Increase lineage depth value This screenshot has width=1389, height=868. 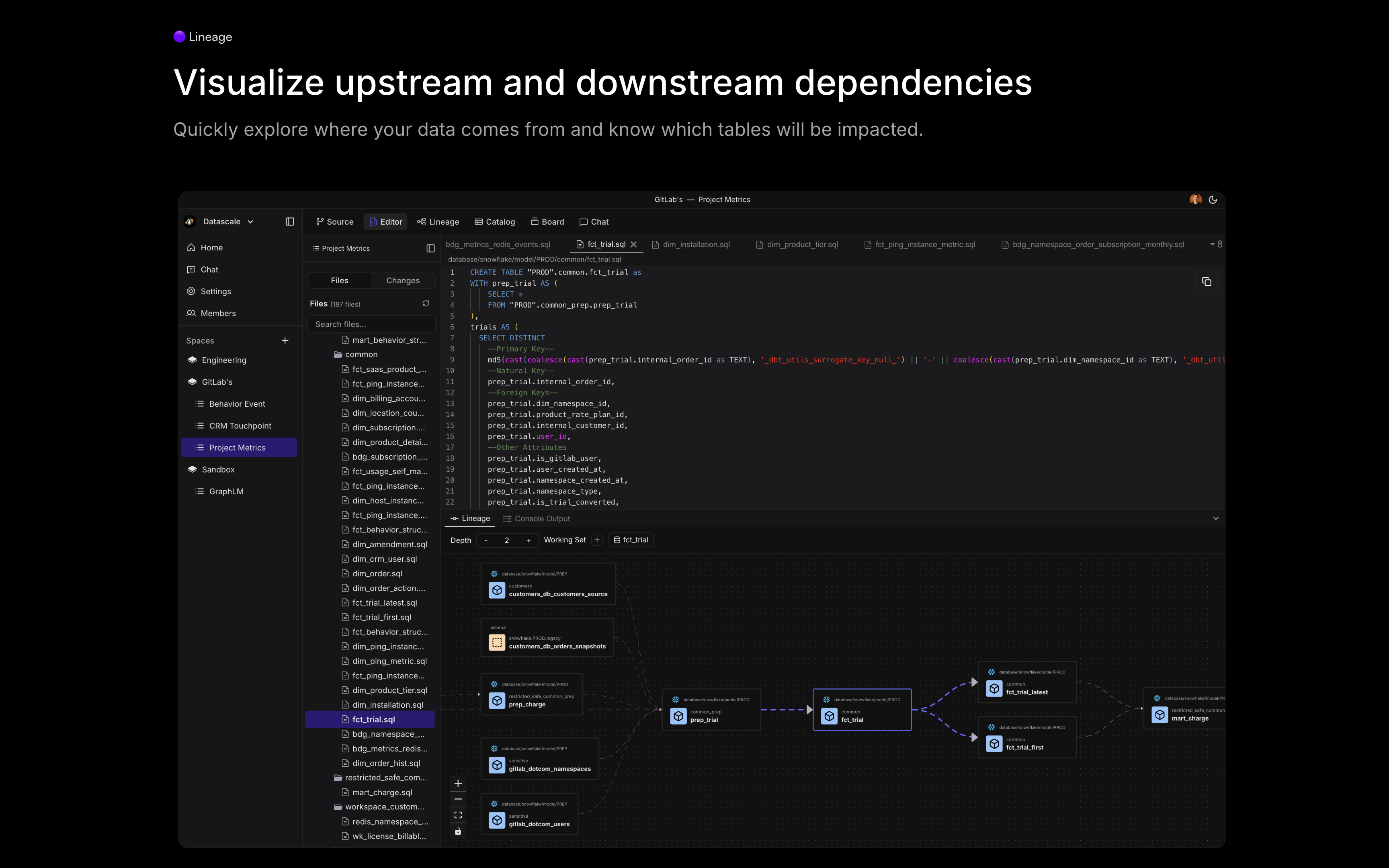(x=529, y=540)
